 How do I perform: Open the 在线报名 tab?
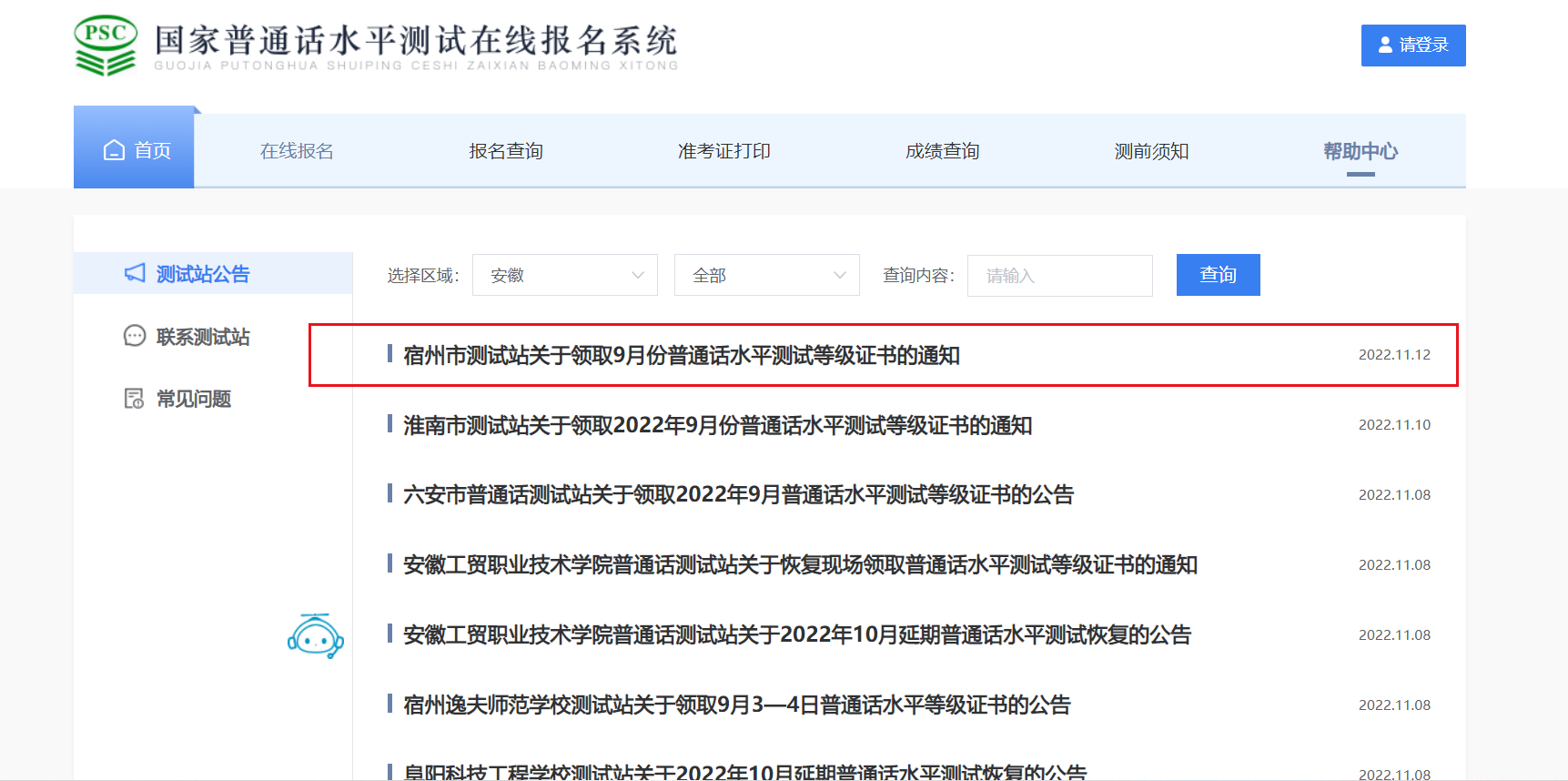[297, 151]
